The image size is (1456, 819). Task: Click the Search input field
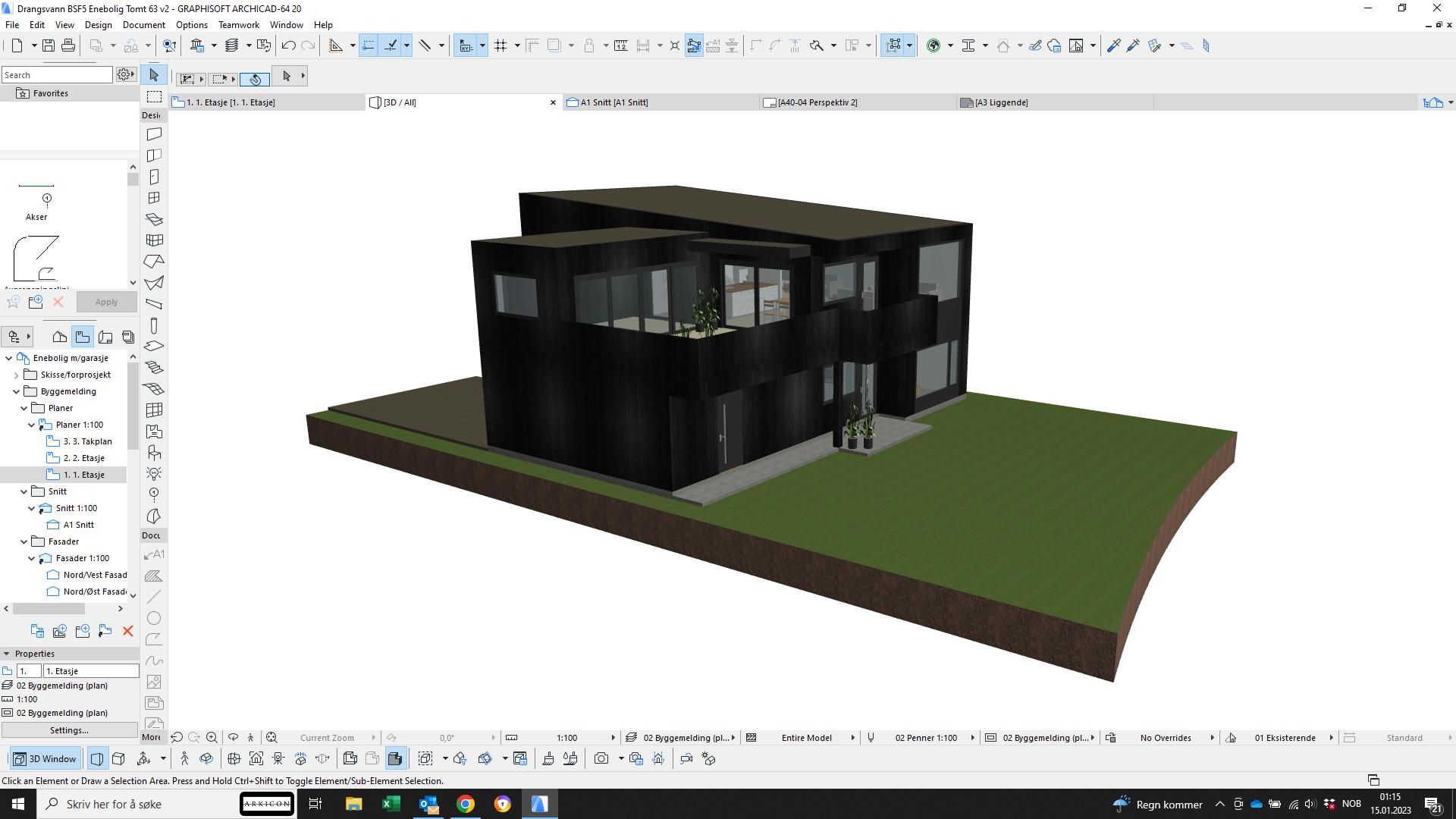[x=57, y=75]
